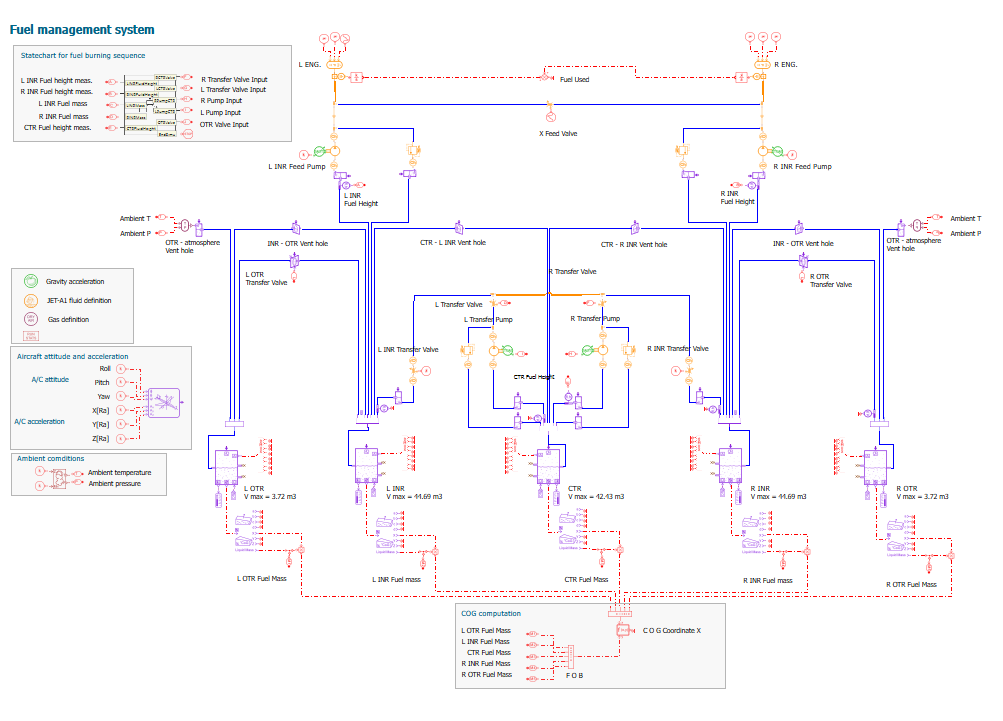
Task: Select the 'Ambient pressure' label
Action: (x=115, y=484)
